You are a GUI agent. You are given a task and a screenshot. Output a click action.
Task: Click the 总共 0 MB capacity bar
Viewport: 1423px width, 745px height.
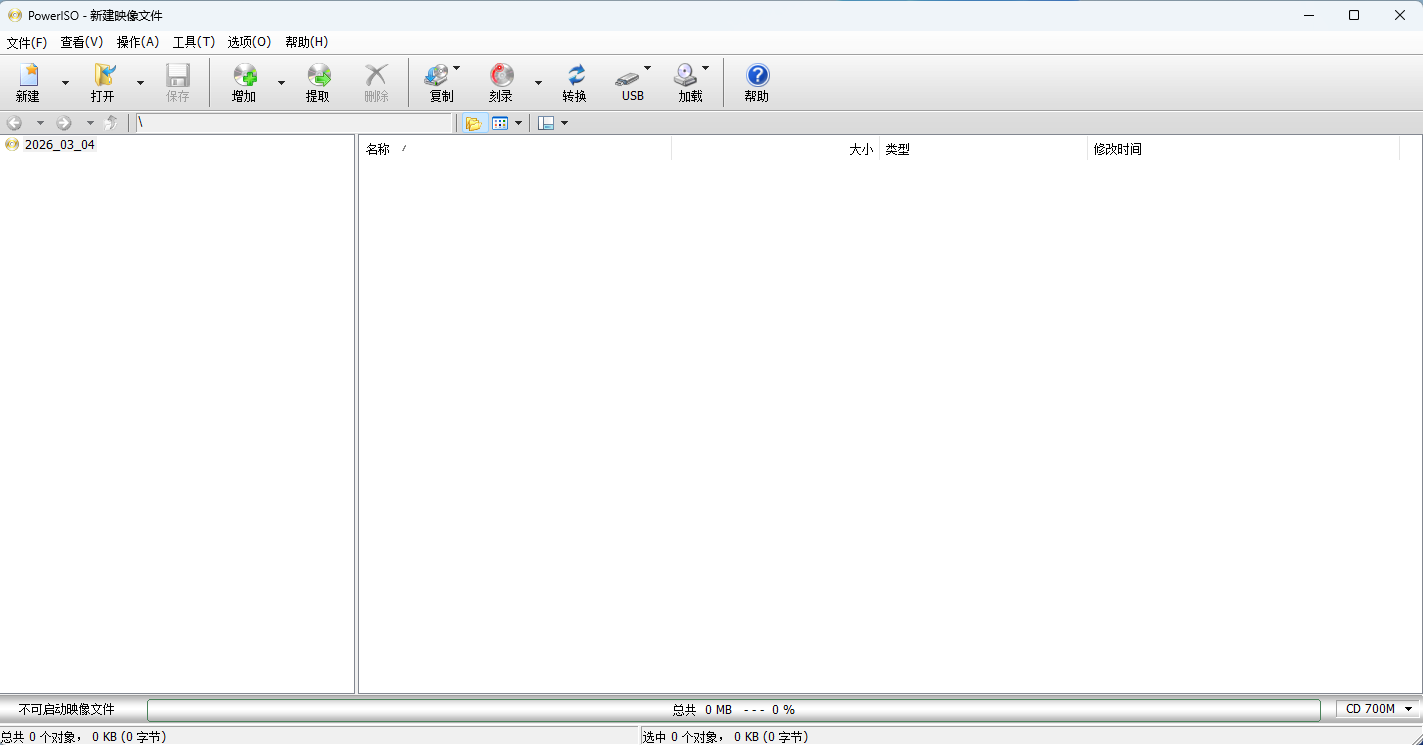(x=733, y=710)
